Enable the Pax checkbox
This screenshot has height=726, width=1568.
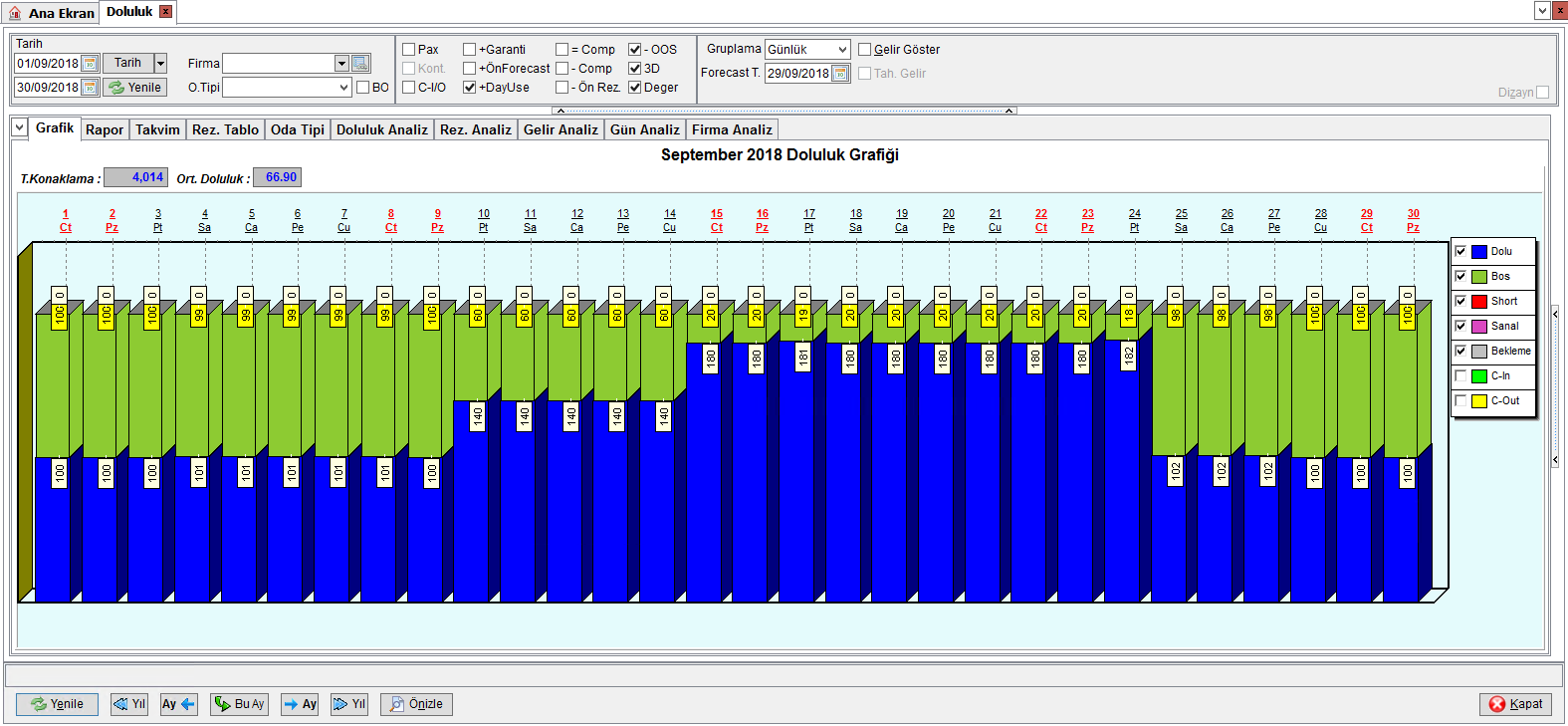click(x=408, y=50)
